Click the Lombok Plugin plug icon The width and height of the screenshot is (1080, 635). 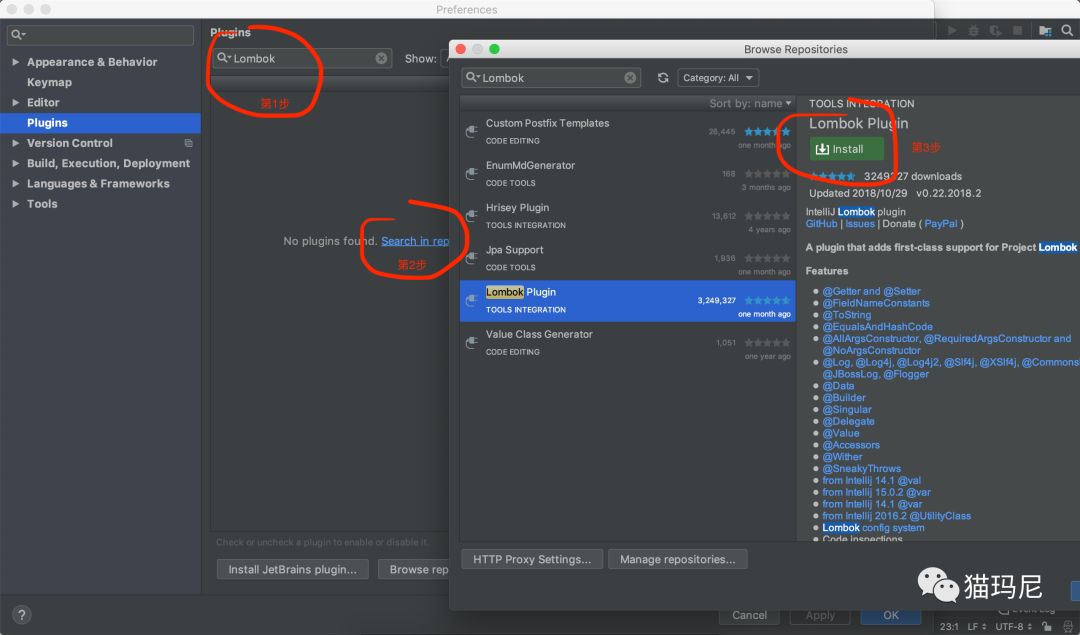tap(471, 300)
